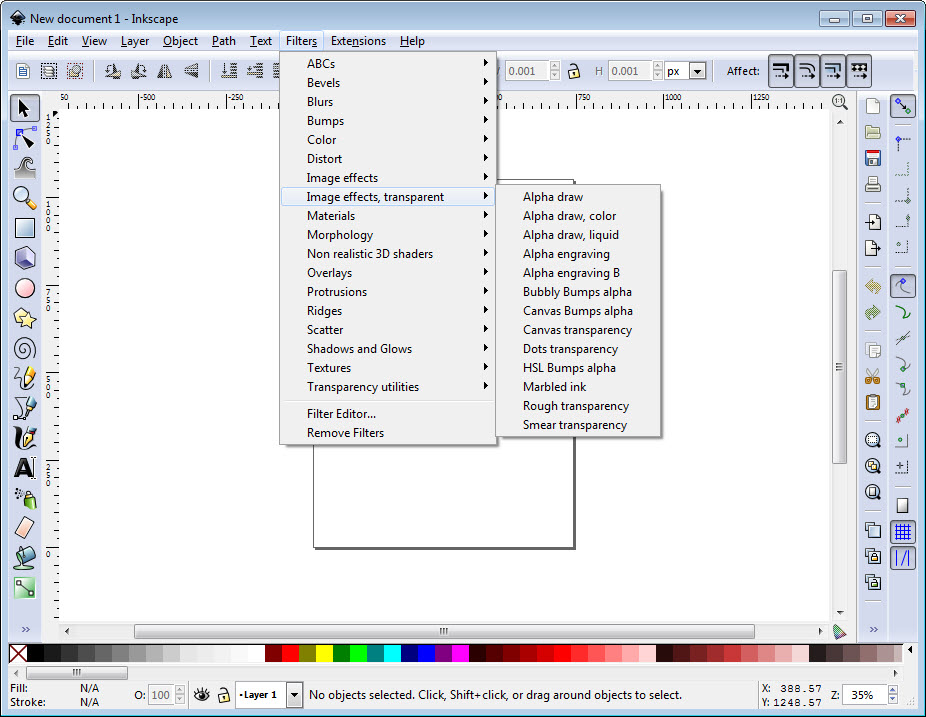
Task: Select the Star polygon tool
Action: (24, 318)
